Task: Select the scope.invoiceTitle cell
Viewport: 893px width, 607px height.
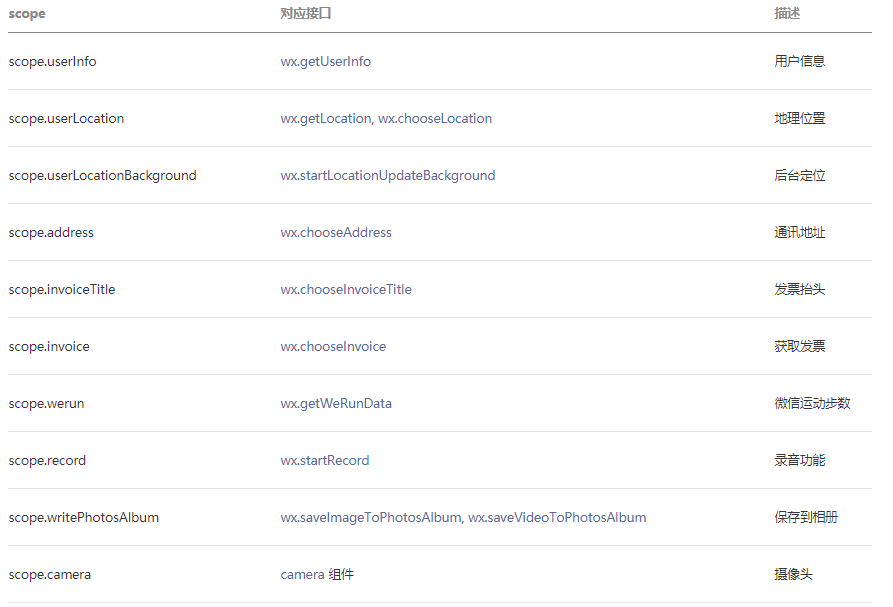Action: [x=62, y=289]
